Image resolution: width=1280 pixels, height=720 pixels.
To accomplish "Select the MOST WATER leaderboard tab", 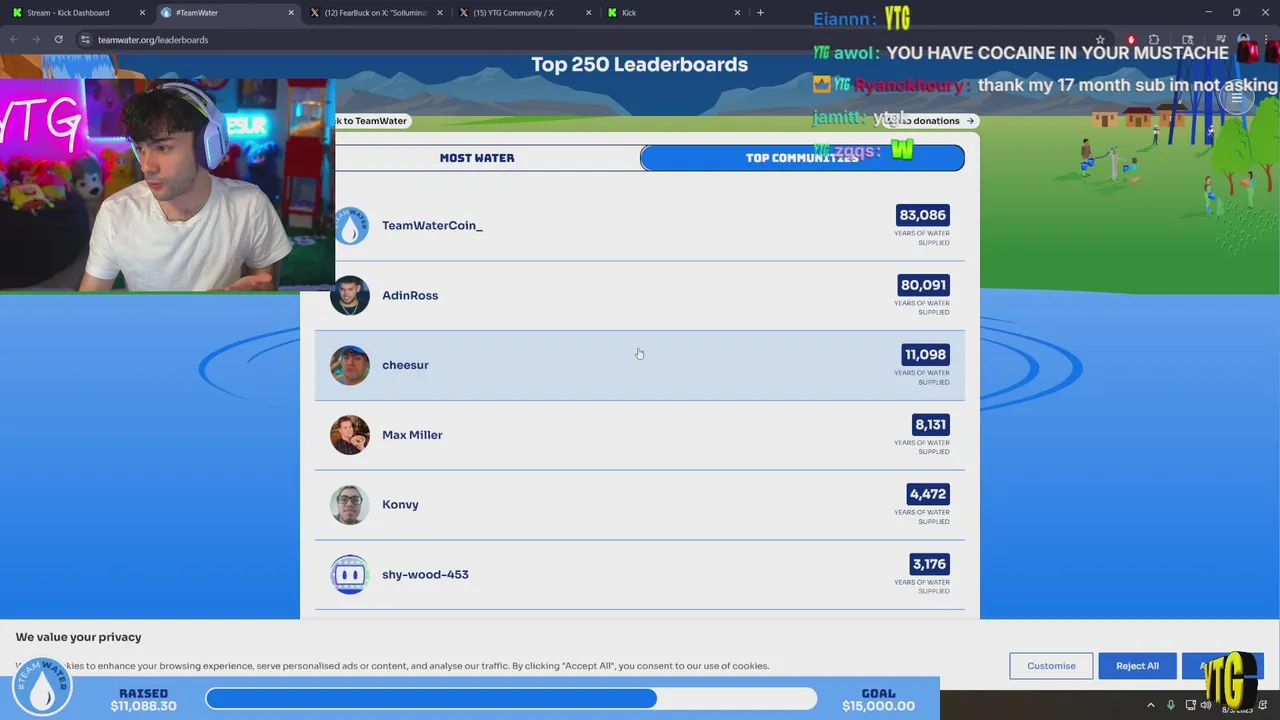I will tap(477, 158).
